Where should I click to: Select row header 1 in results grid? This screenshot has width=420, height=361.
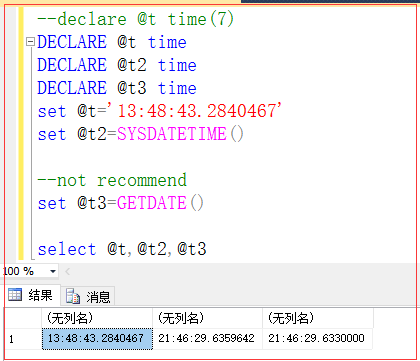tap(23, 339)
